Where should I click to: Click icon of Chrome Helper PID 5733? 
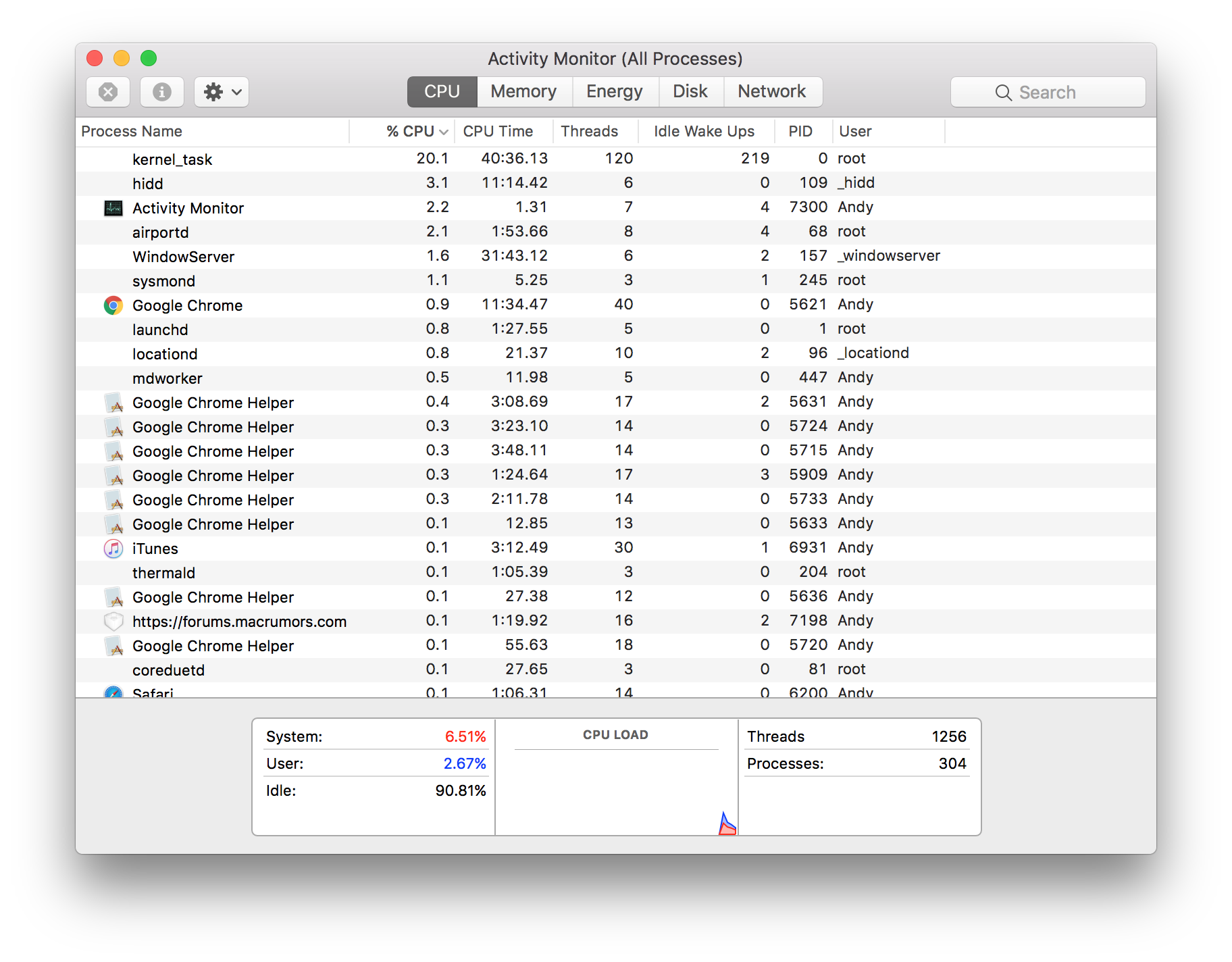(x=113, y=500)
